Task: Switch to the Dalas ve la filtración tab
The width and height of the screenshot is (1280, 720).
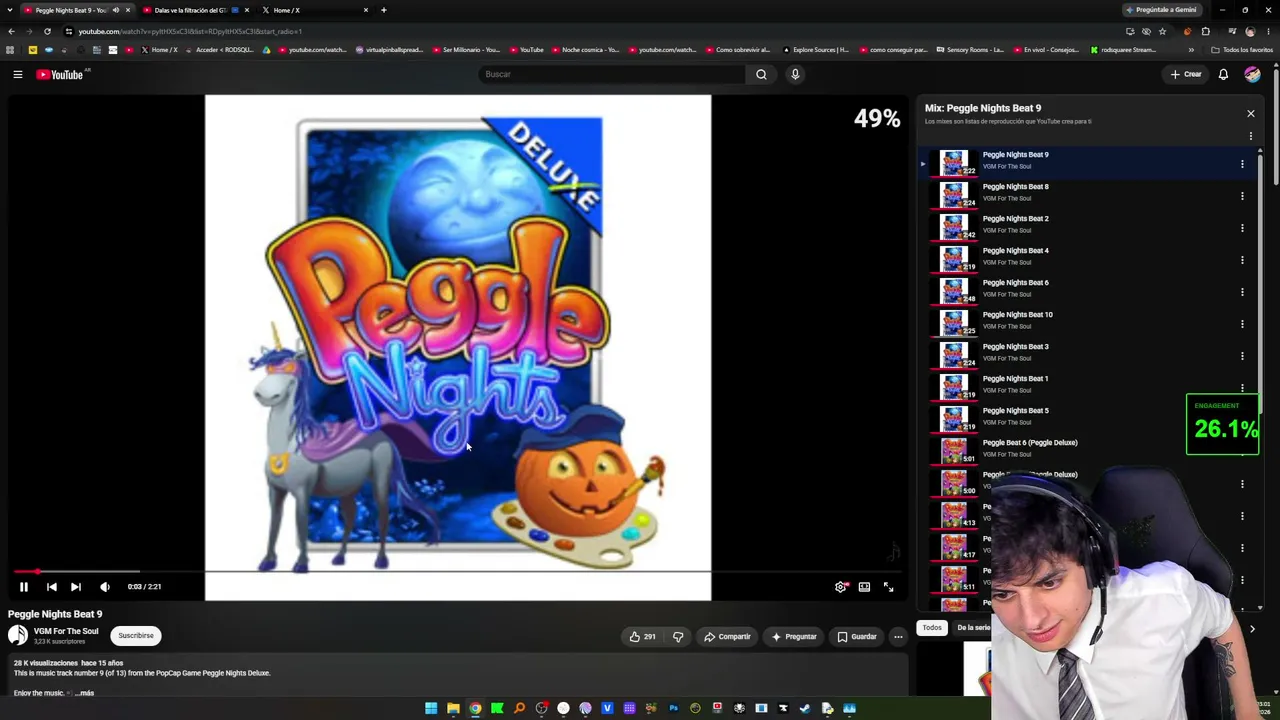Action: point(195,10)
